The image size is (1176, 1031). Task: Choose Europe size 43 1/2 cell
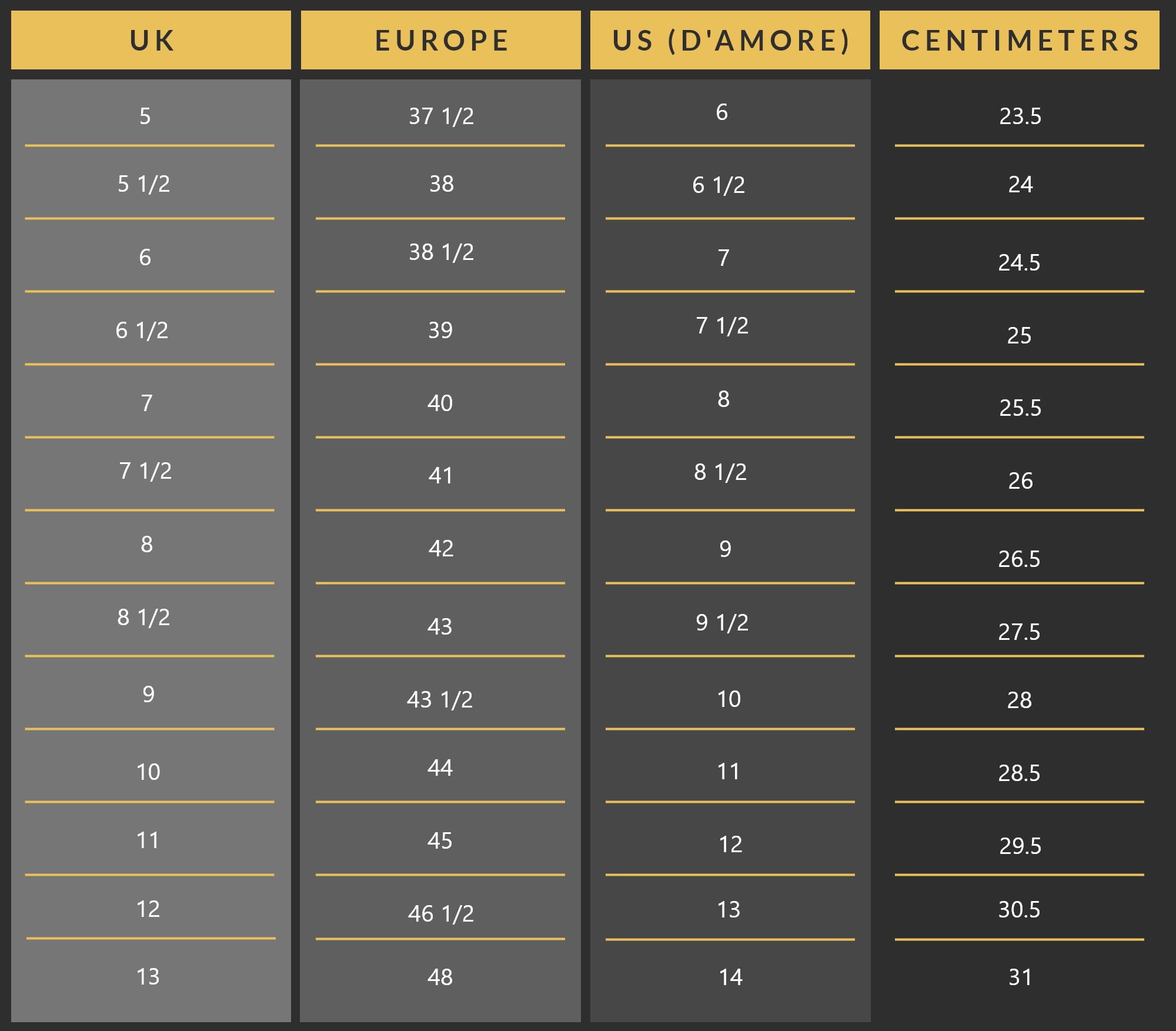coord(440,699)
